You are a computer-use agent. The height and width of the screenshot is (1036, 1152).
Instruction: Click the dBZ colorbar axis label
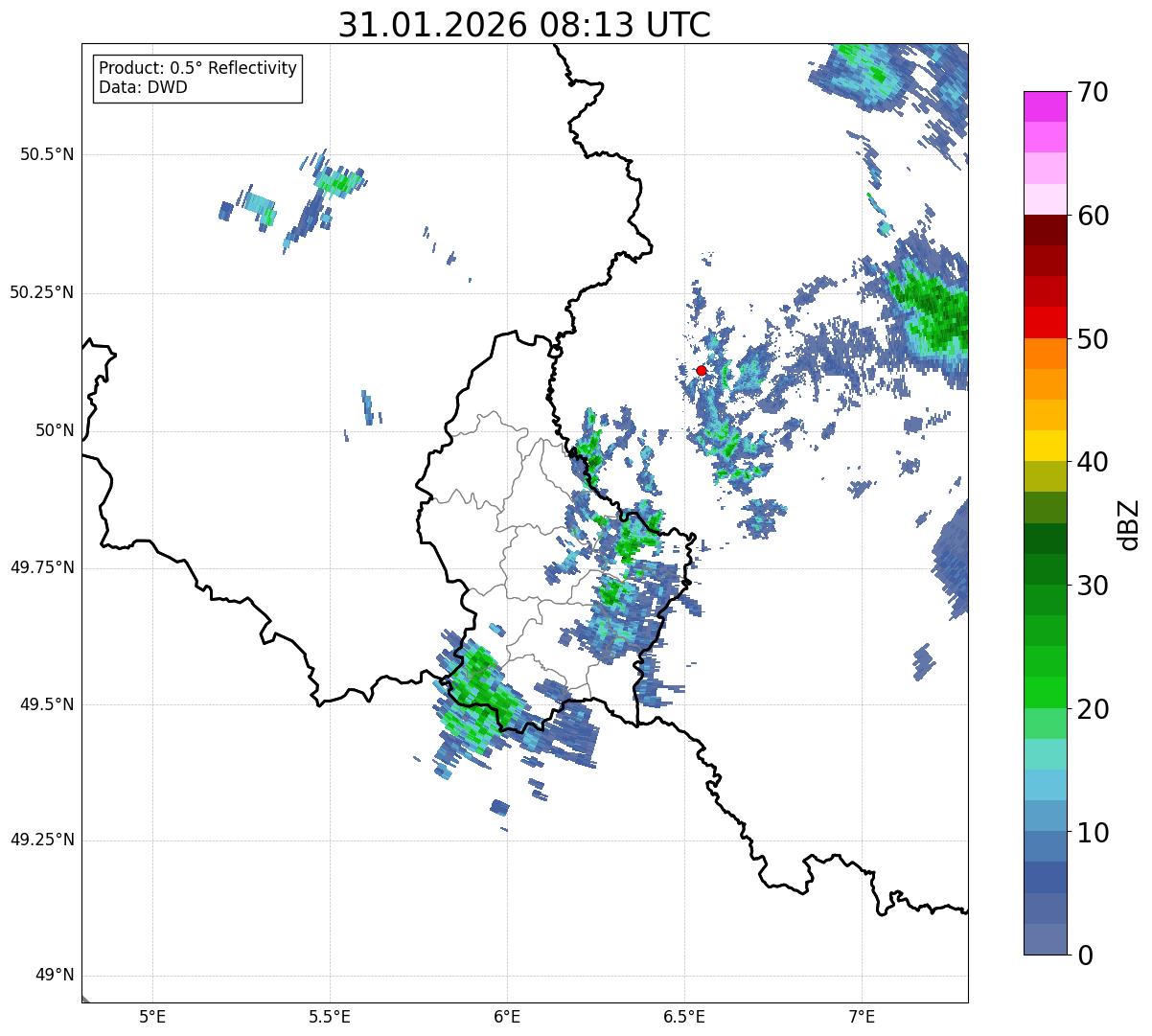click(x=1129, y=523)
